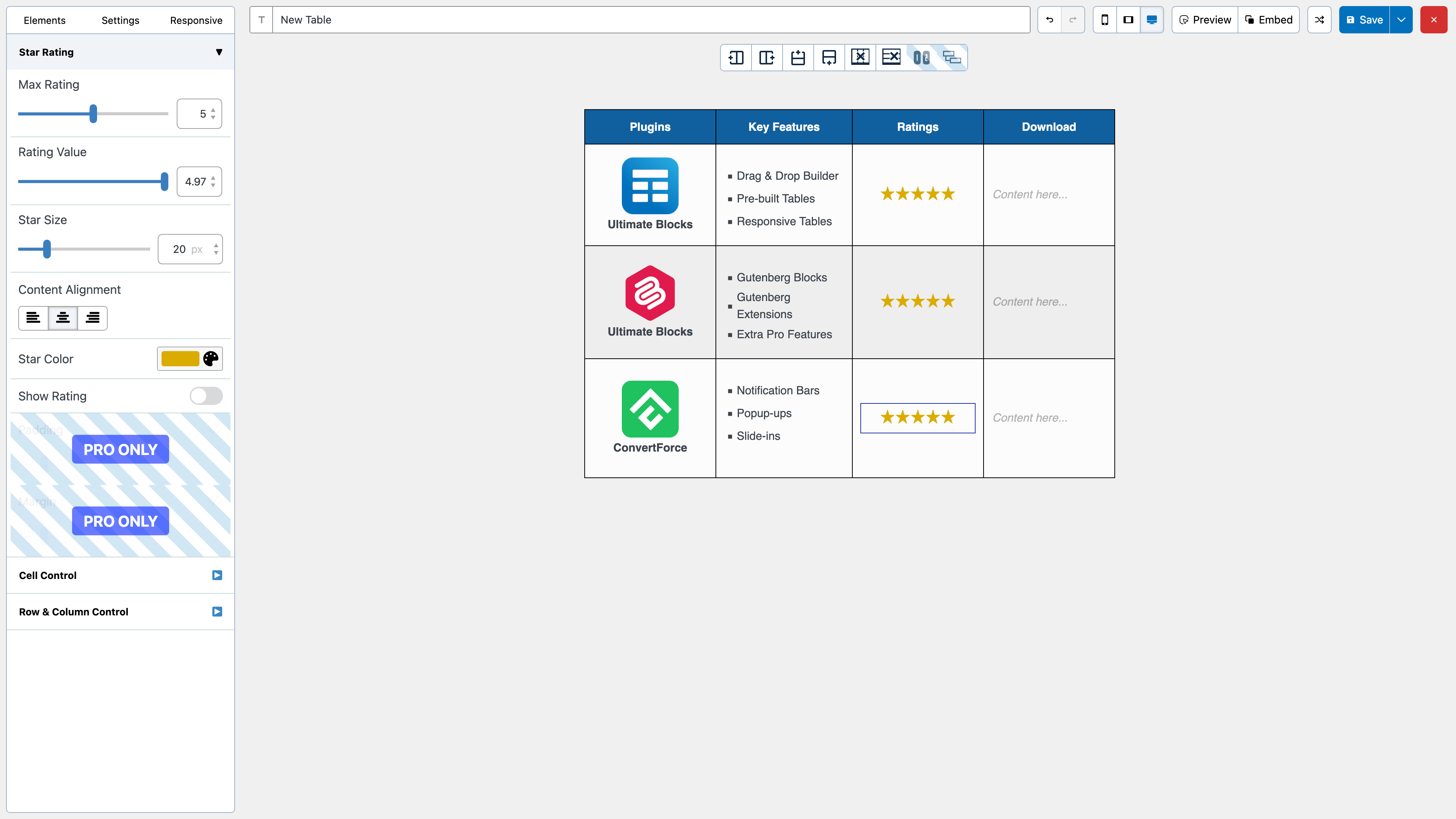
Task: Click the insert row below icon
Action: click(828, 57)
